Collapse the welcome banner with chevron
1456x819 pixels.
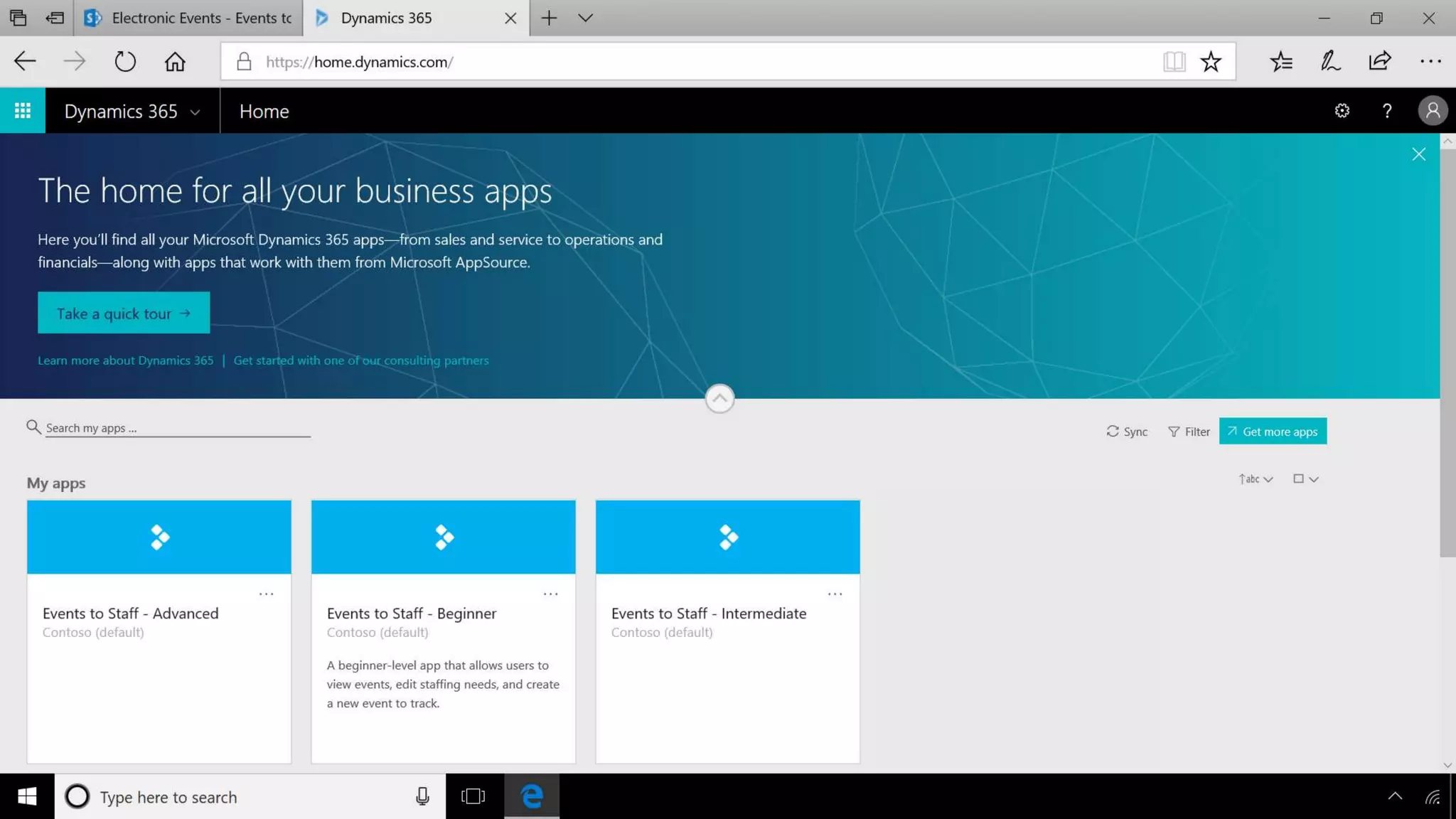[x=719, y=399]
